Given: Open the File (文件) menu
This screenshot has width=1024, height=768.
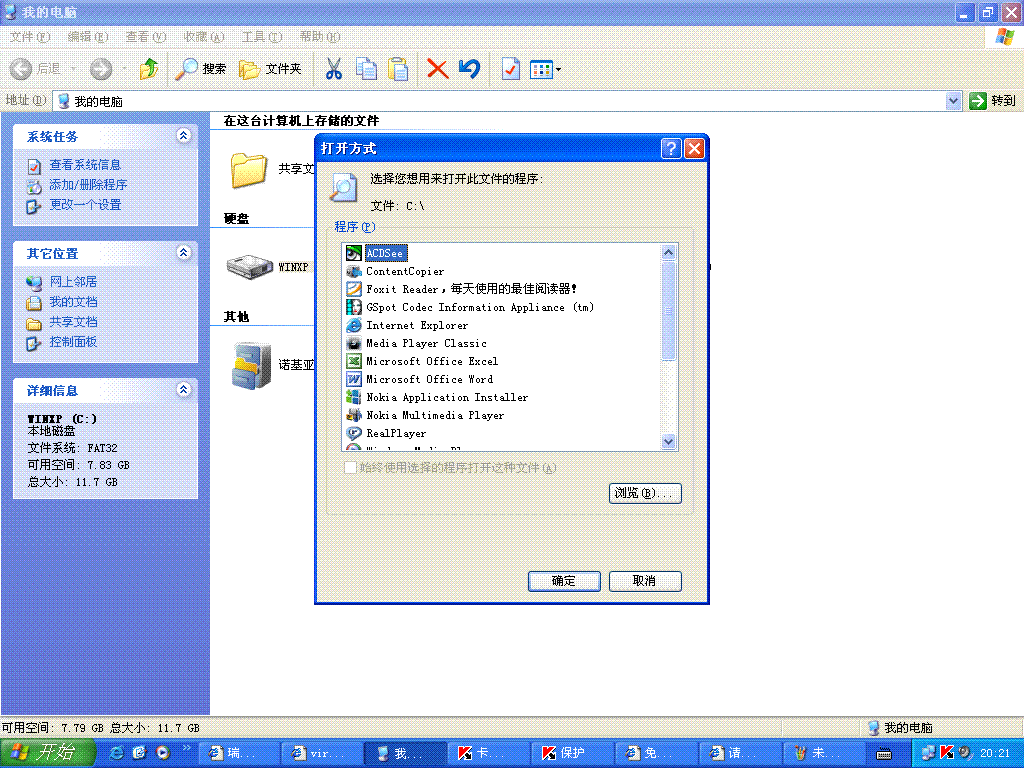Looking at the screenshot, I should 29,37.
